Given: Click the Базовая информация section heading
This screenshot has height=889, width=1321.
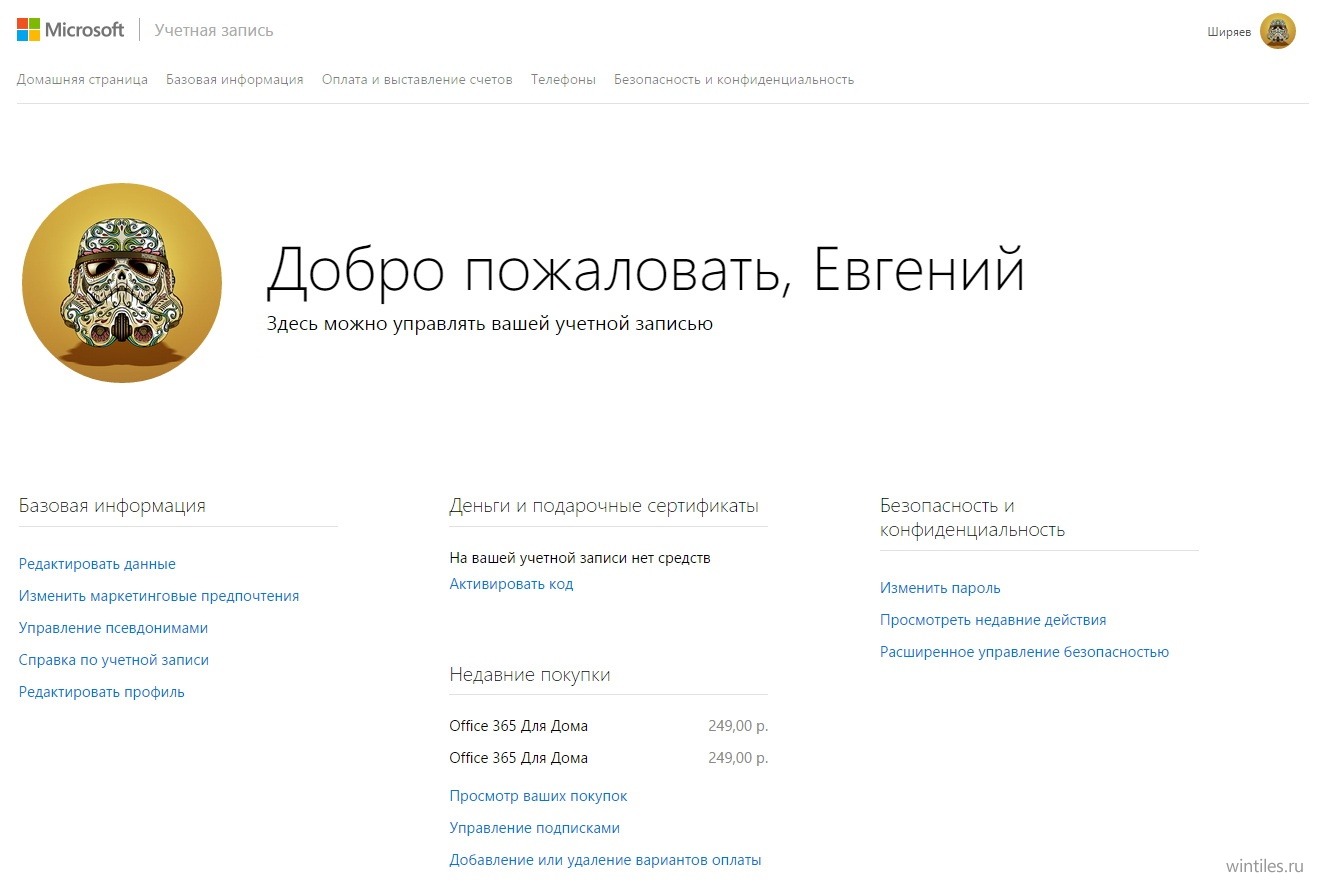Looking at the screenshot, I should (112, 506).
